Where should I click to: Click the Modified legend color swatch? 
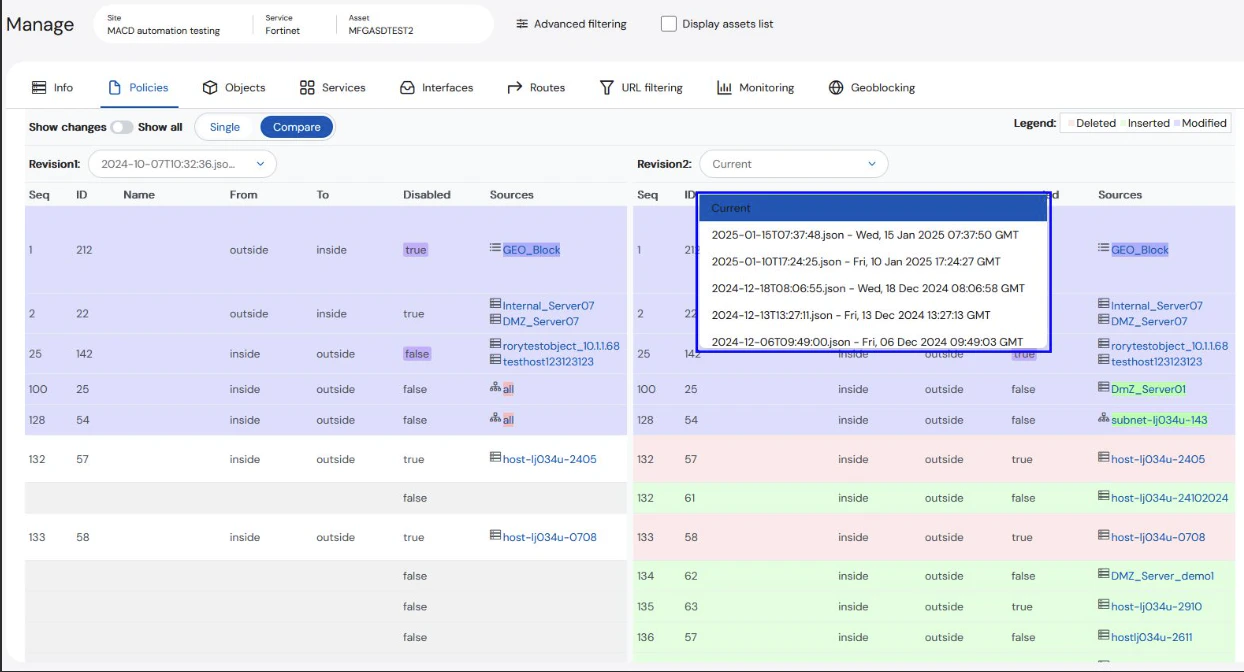pos(1177,123)
